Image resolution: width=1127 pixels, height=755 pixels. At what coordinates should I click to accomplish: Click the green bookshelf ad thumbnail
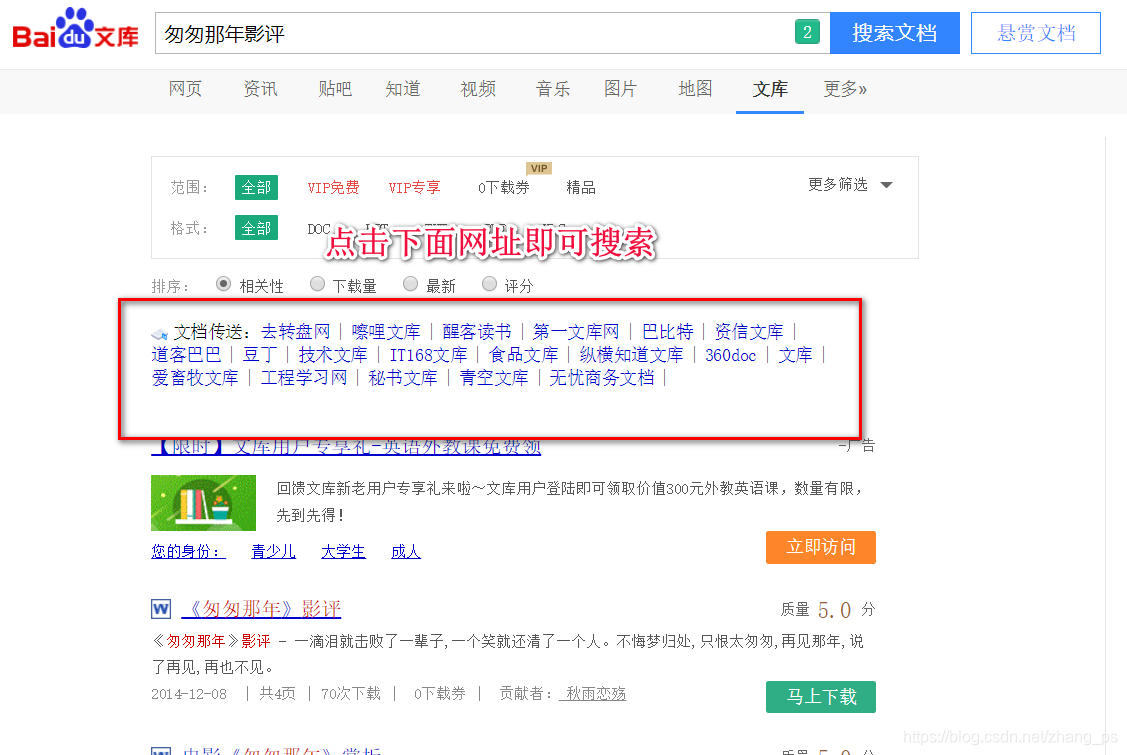tap(203, 503)
